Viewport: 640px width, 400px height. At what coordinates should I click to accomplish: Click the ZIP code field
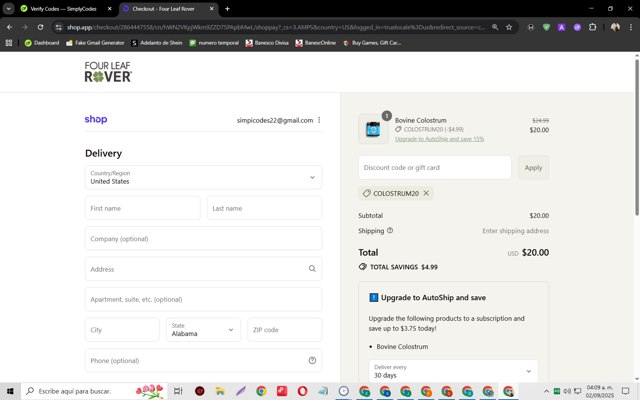coord(284,330)
